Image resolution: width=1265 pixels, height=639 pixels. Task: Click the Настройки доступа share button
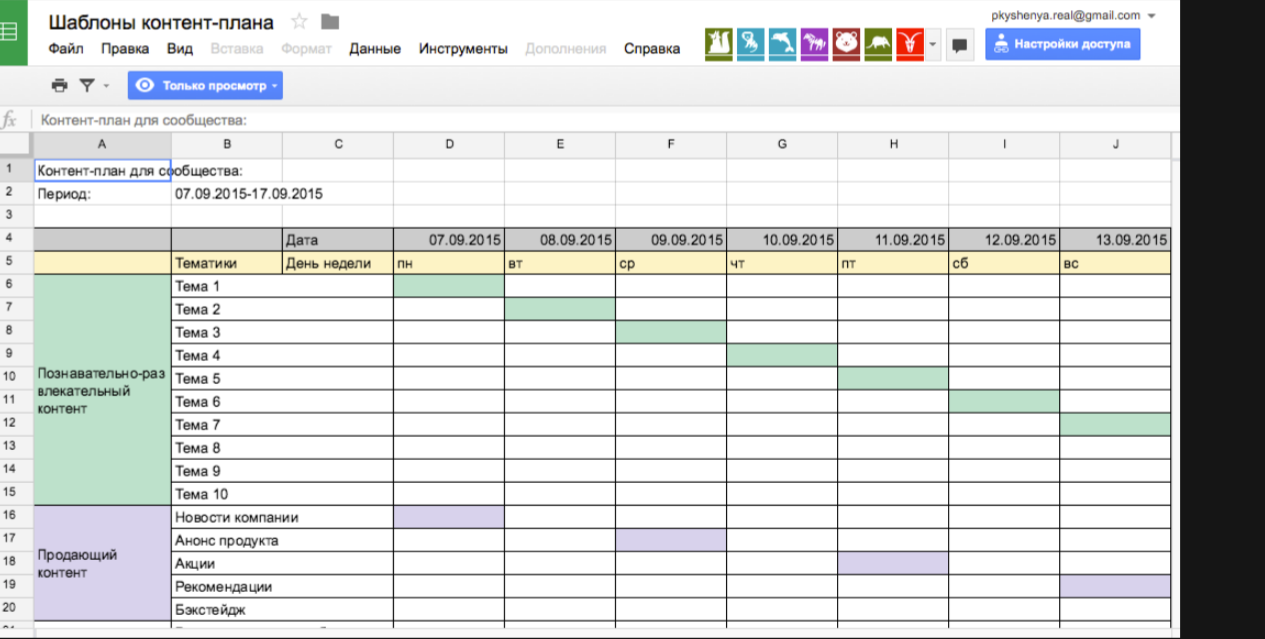[x=1062, y=44]
